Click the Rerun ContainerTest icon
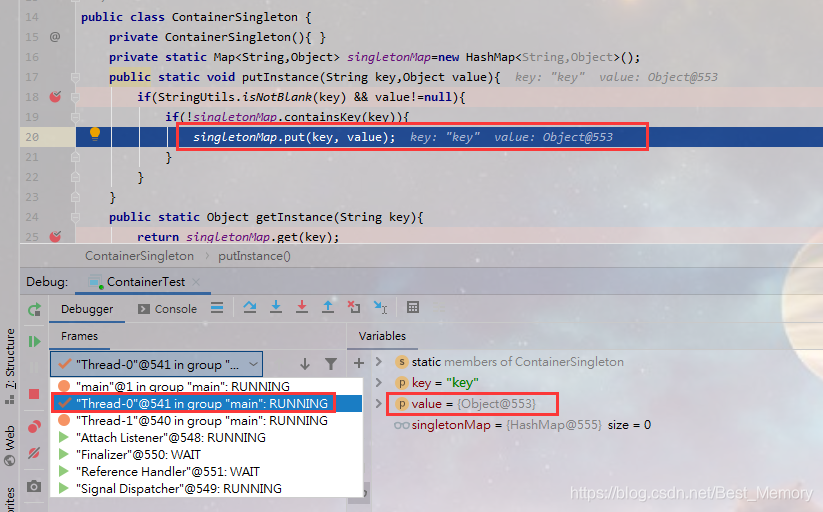 point(35,310)
